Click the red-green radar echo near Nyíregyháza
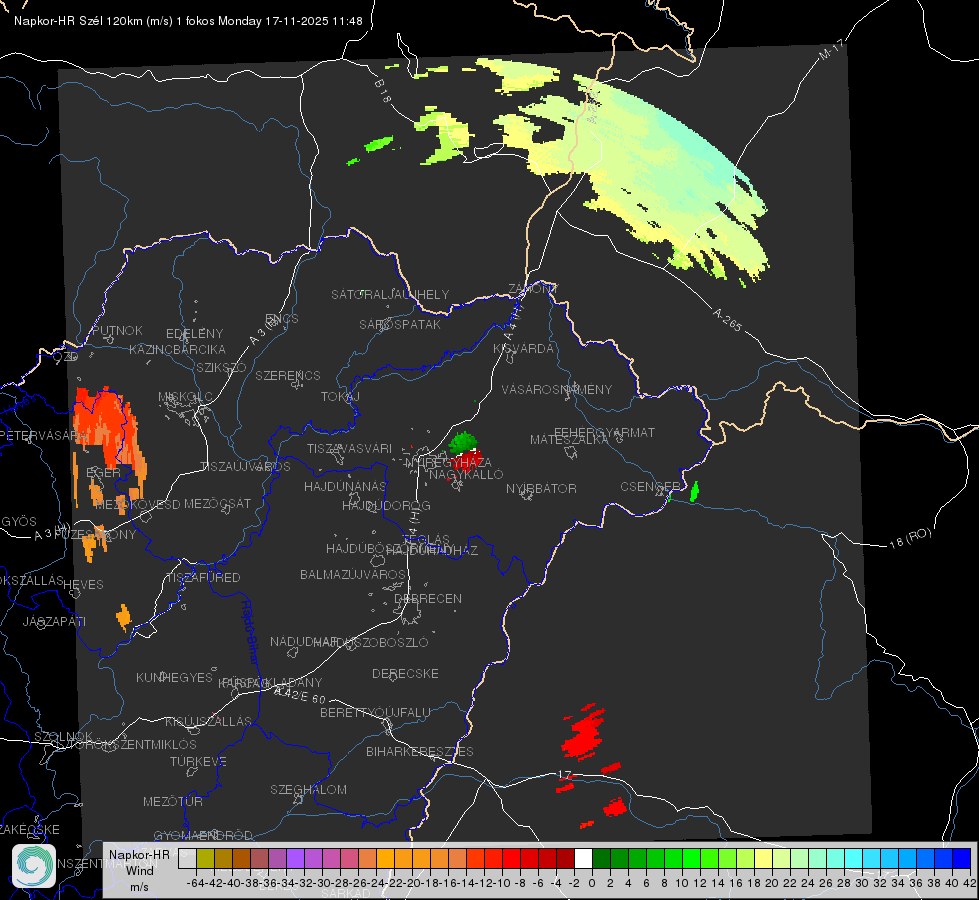 click(465, 452)
